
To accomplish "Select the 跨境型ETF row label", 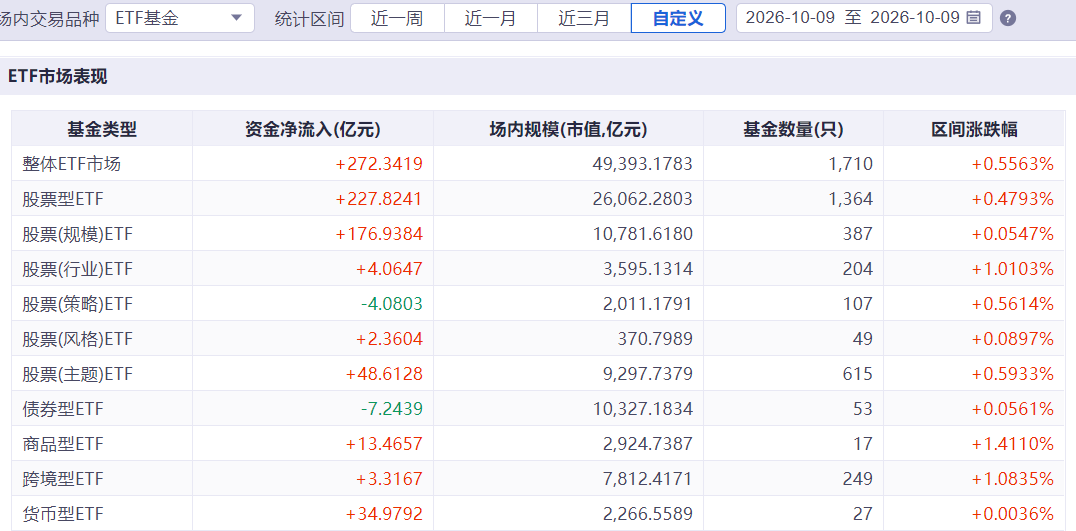I will pyautogui.click(x=62, y=479).
